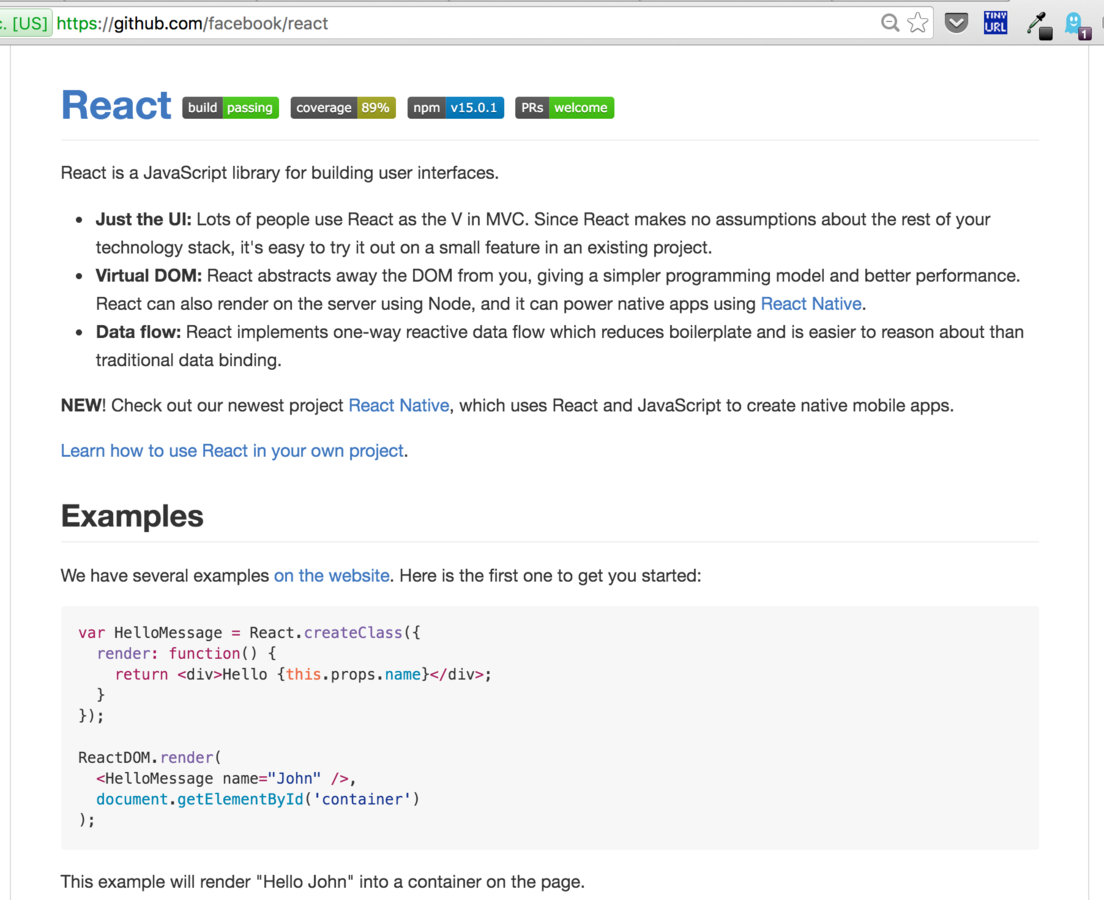The height and width of the screenshot is (900, 1104).
Task: Open React Native link in NEW paragraph
Action: 399,406
